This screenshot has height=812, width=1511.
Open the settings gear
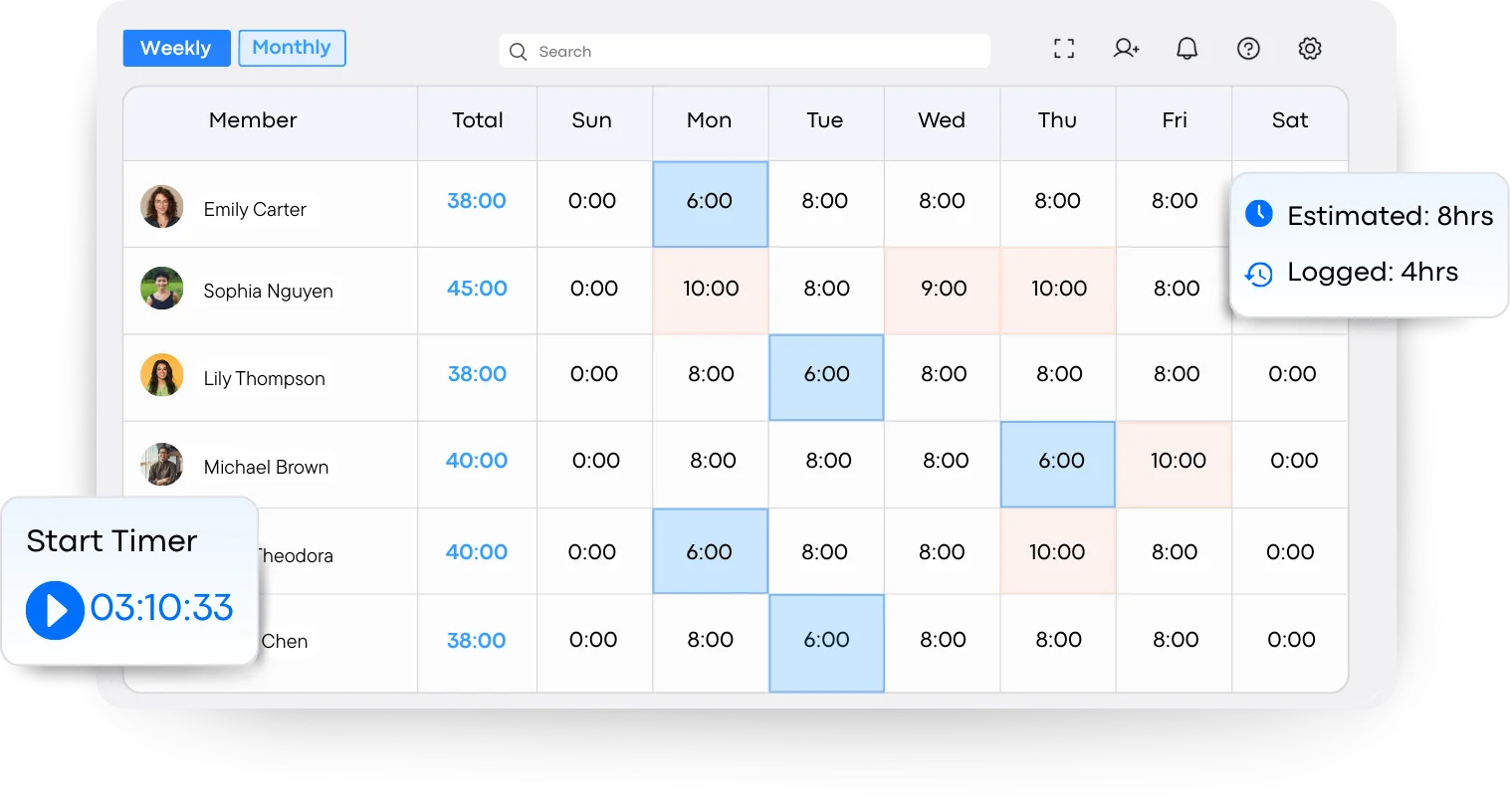tap(1310, 48)
